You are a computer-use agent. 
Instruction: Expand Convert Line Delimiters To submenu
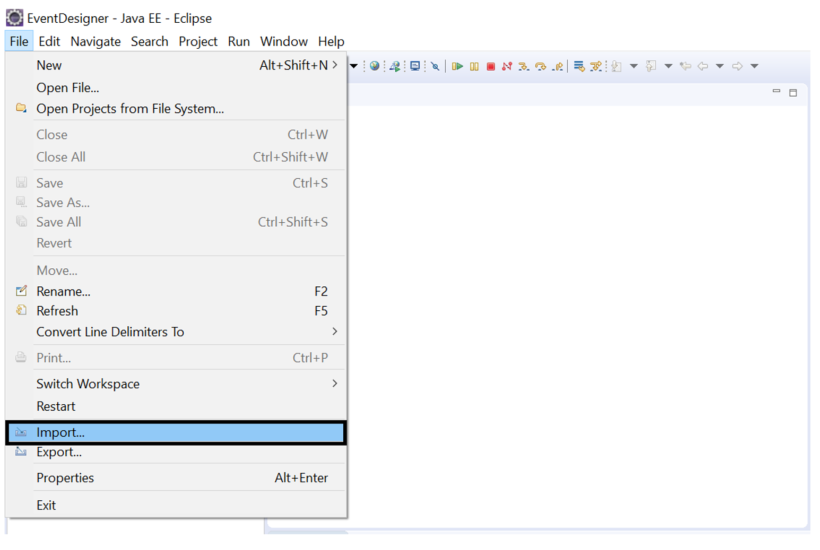point(334,332)
